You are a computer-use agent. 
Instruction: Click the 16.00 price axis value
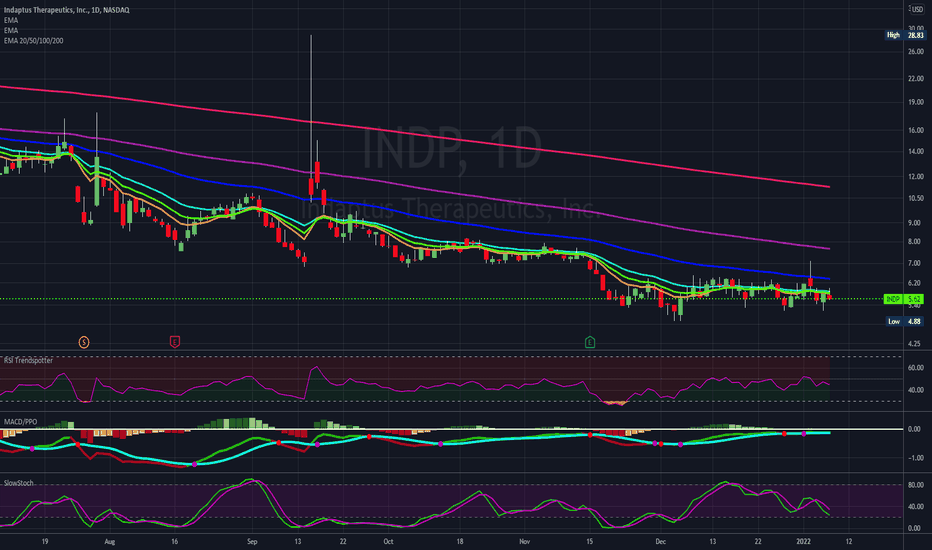coord(916,130)
